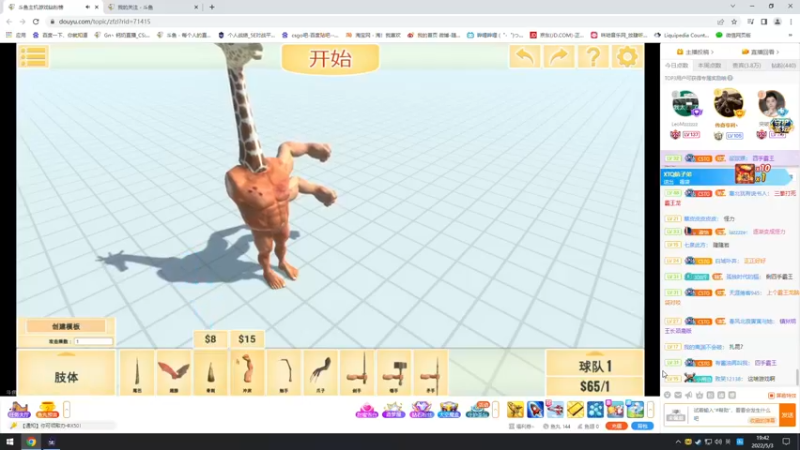
Task: Click the douyu.com address bar
Action: point(378,21)
